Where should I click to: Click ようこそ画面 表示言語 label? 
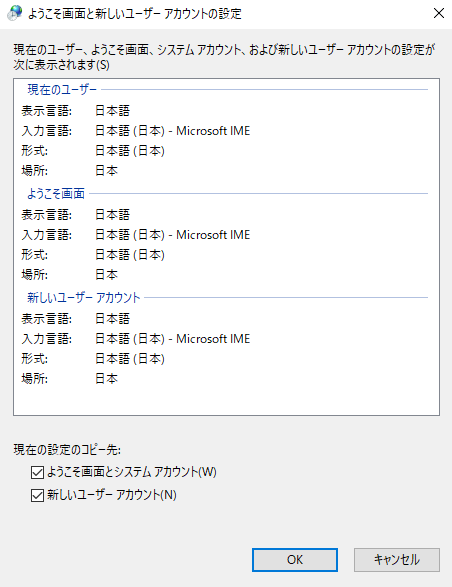coord(46,215)
